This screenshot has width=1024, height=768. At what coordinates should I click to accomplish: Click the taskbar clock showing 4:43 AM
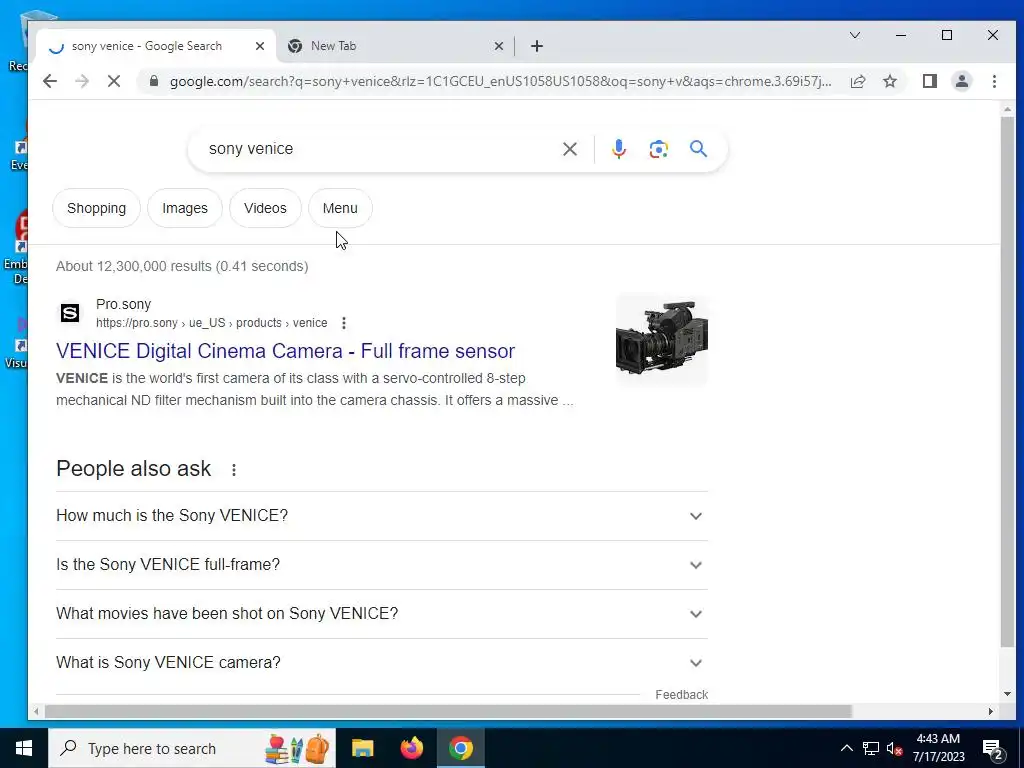(938, 748)
